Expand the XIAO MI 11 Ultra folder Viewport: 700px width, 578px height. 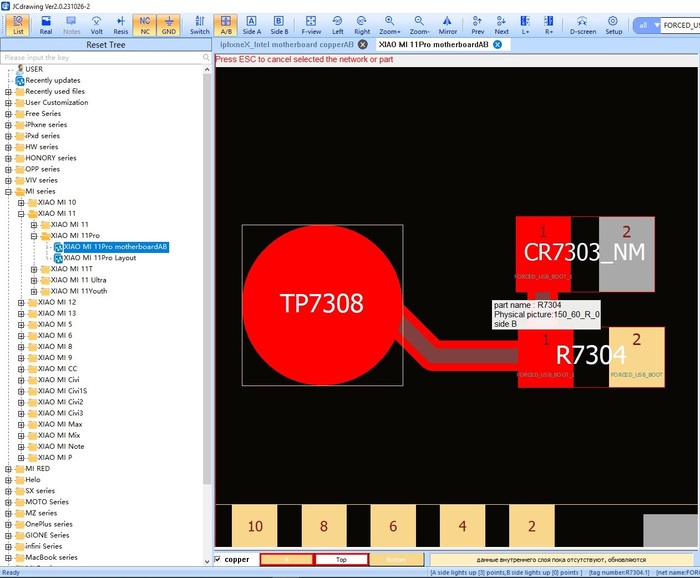(x=33, y=280)
